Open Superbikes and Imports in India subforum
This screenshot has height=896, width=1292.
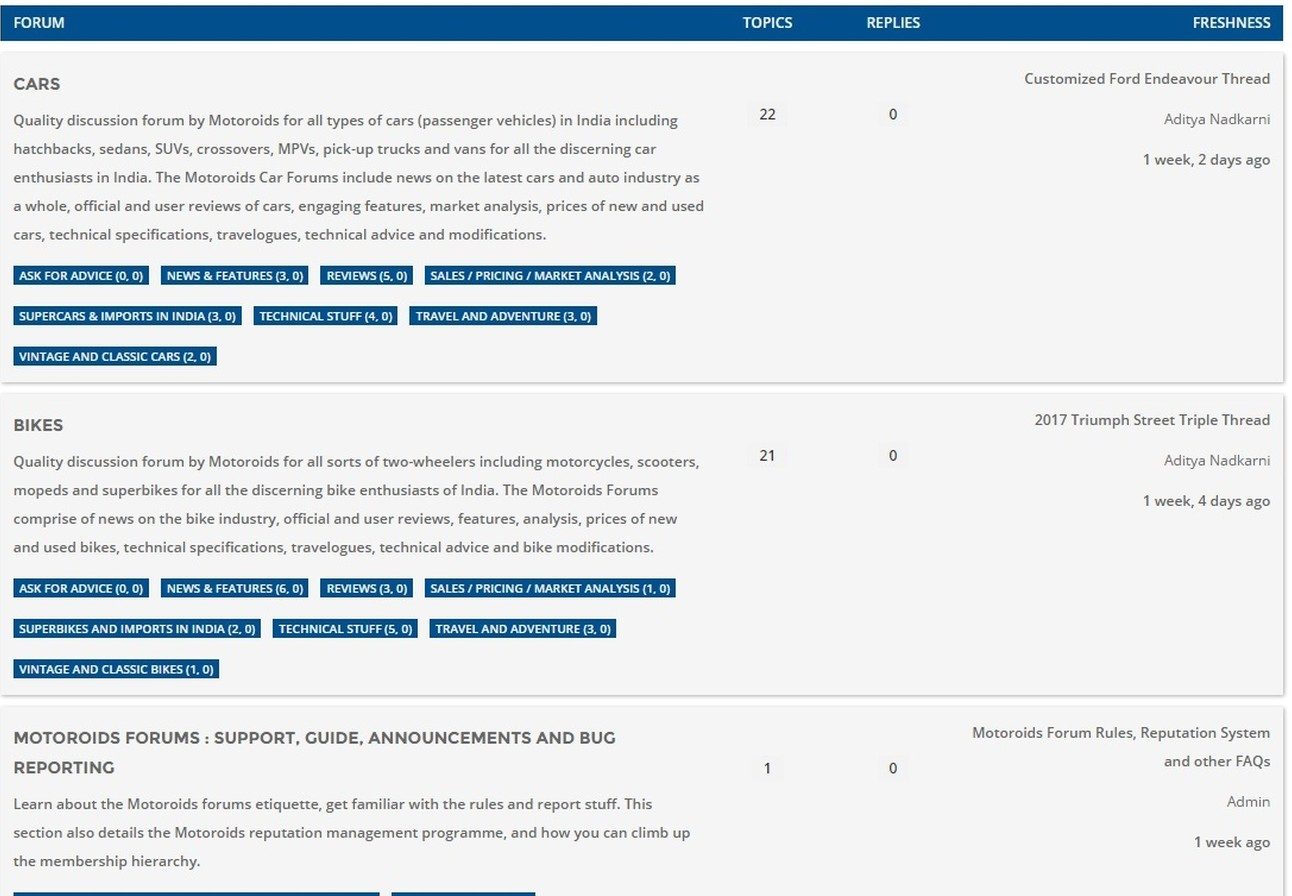click(137, 629)
